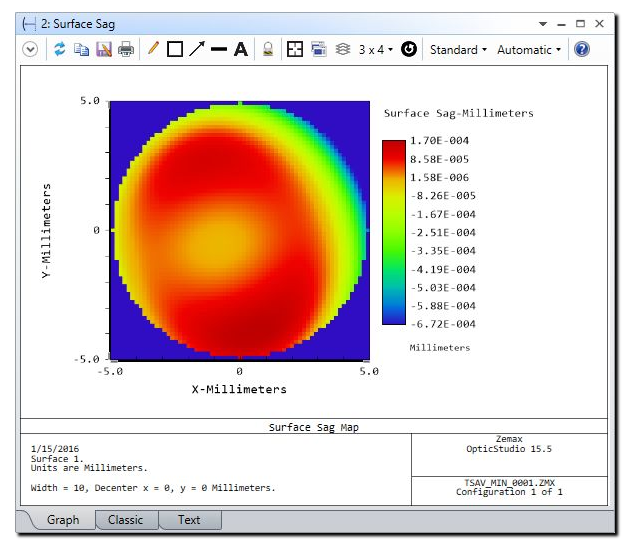Screen dimensions: 623x543
Task: Select the text annotation A tool
Action: coord(241,50)
